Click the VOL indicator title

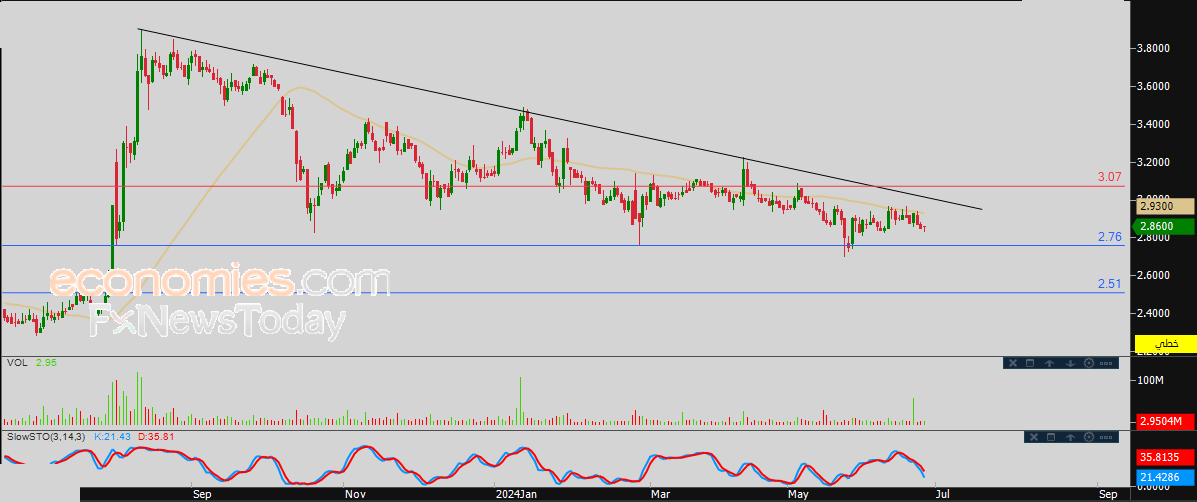15,363
